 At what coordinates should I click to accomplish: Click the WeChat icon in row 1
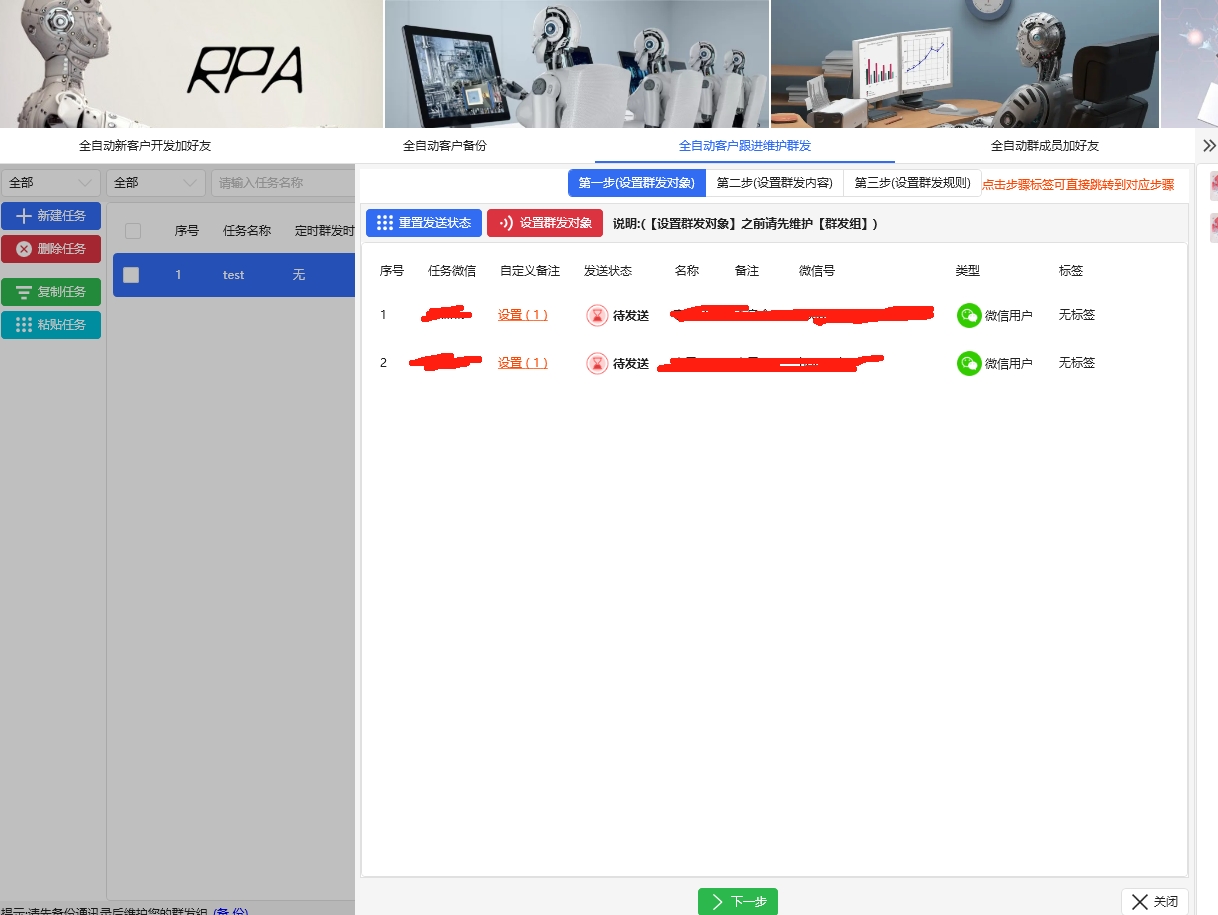968,315
